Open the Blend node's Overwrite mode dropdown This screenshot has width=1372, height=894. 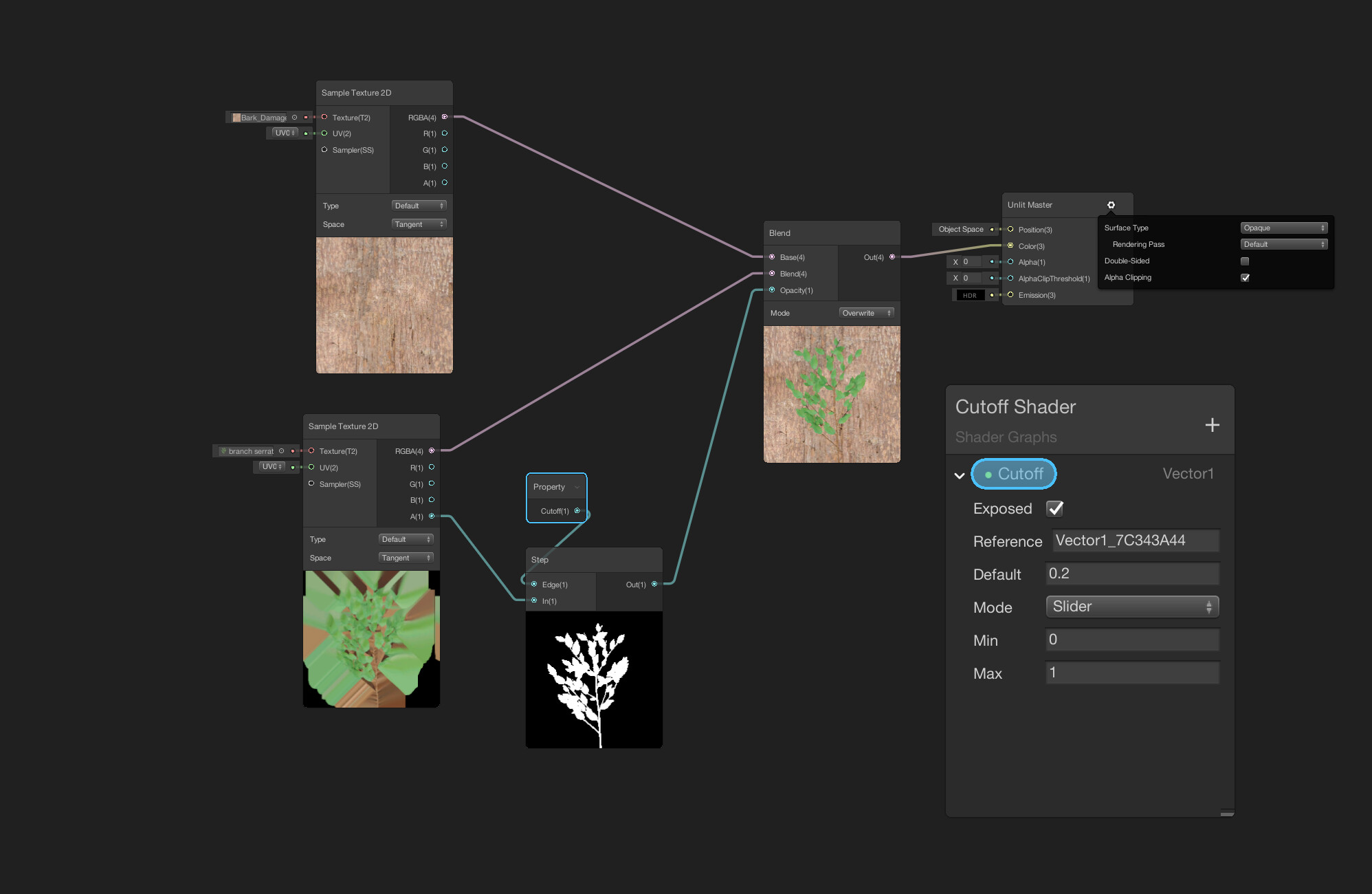(866, 313)
